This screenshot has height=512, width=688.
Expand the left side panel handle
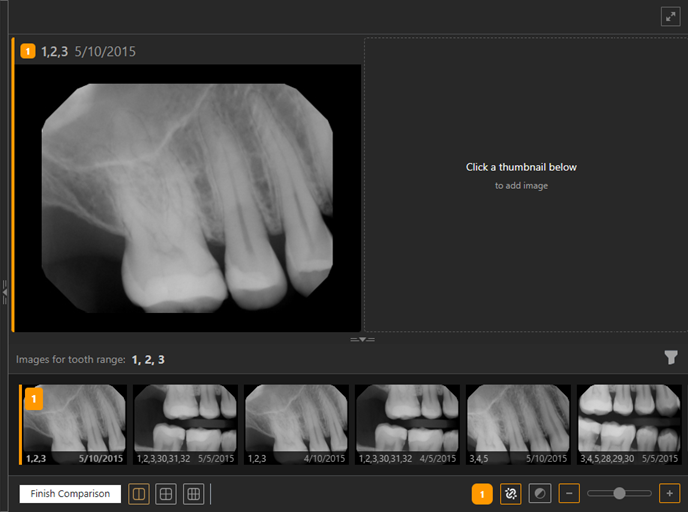point(4,290)
